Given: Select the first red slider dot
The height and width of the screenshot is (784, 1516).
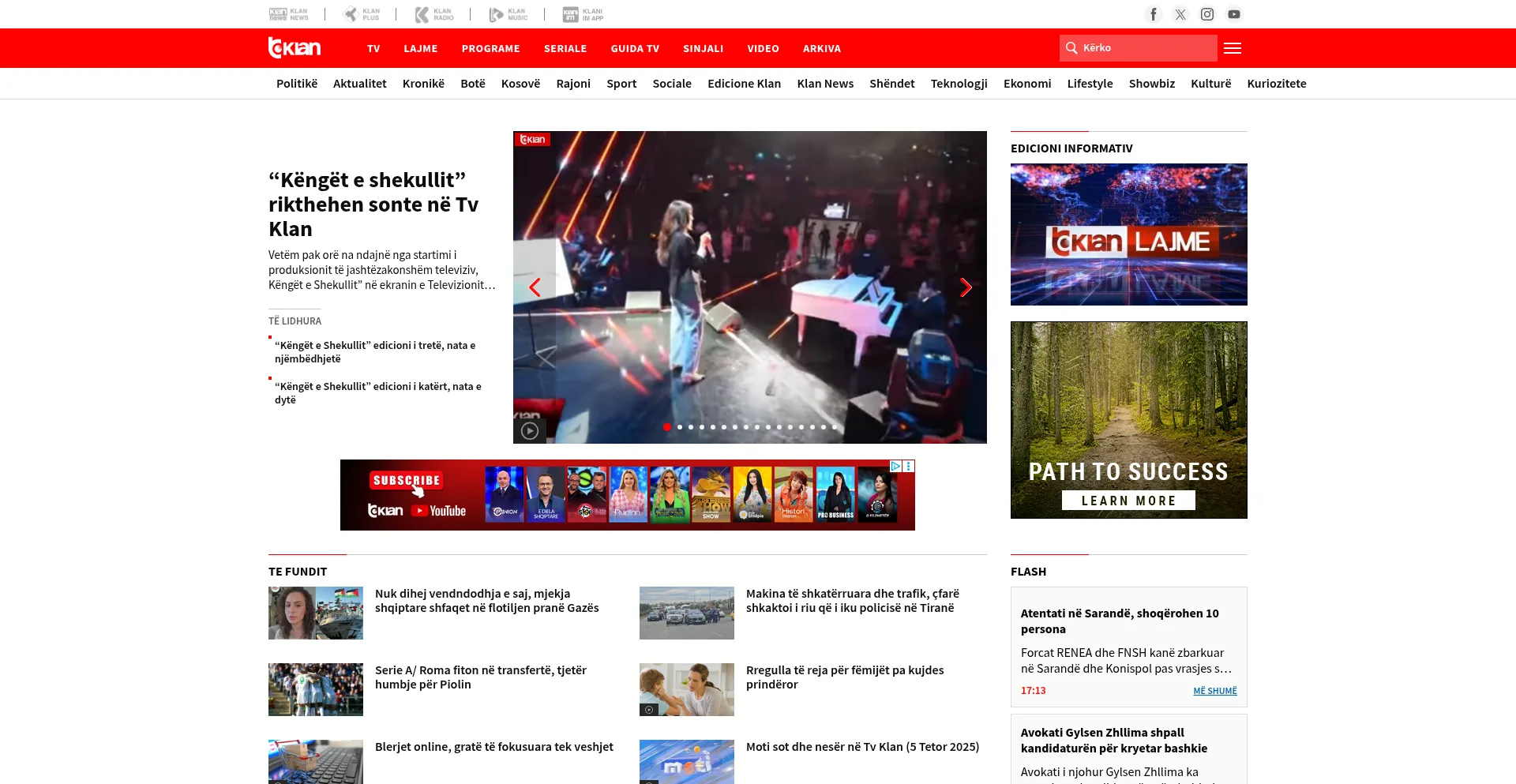Looking at the screenshot, I should tap(667, 427).
